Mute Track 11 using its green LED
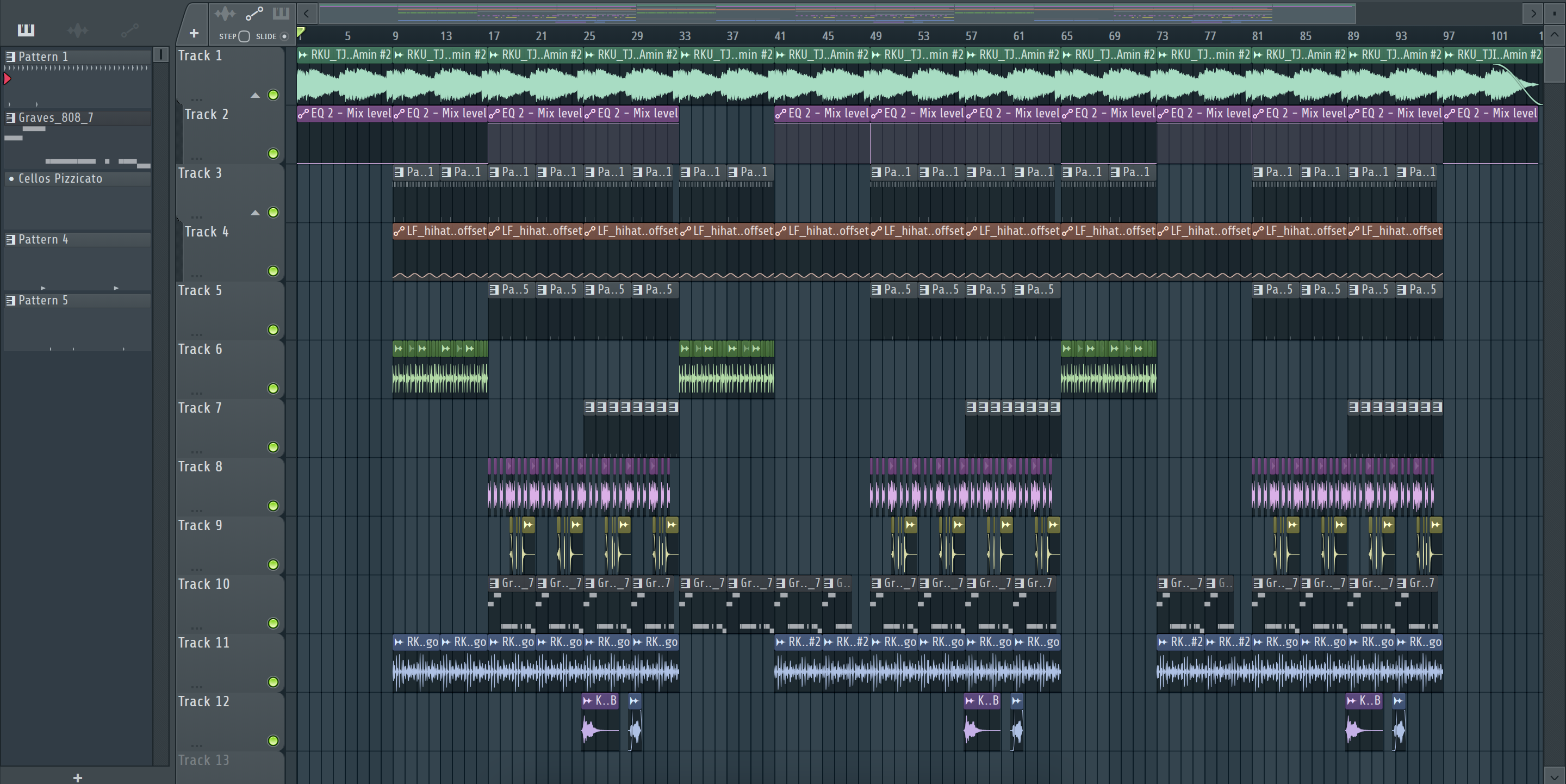The width and height of the screenshot is (1566, 784). [x=274, y=682]
